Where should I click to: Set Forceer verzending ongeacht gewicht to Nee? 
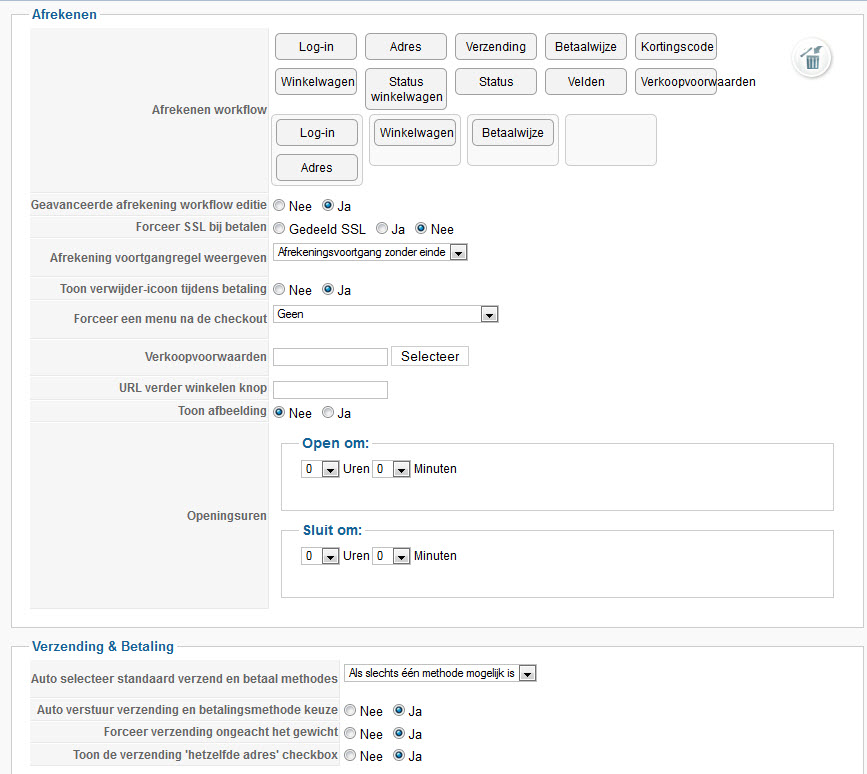350,734
